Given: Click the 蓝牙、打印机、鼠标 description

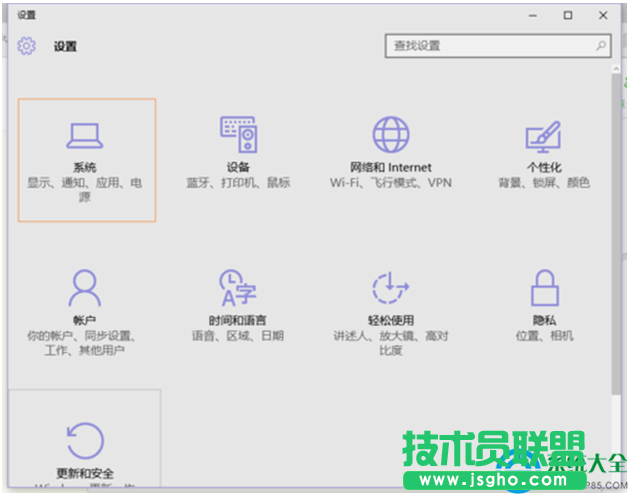Looking at the screenshot, I should coord(238,183).
